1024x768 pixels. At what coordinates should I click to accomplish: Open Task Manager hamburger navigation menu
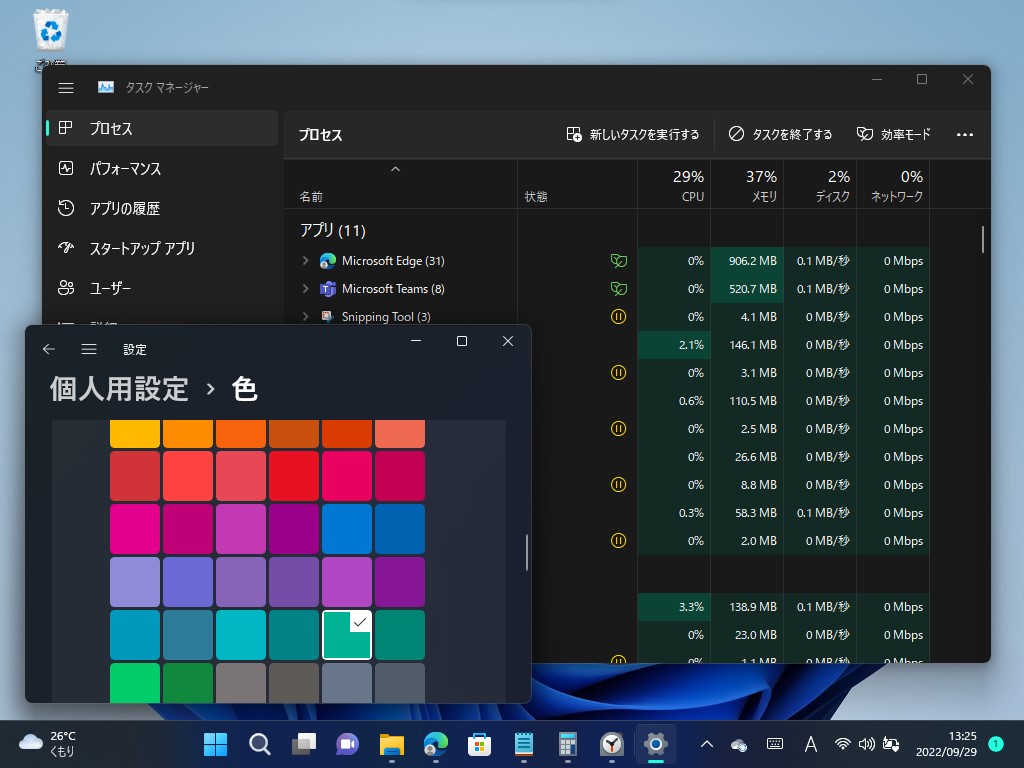[x=66, y=88]
